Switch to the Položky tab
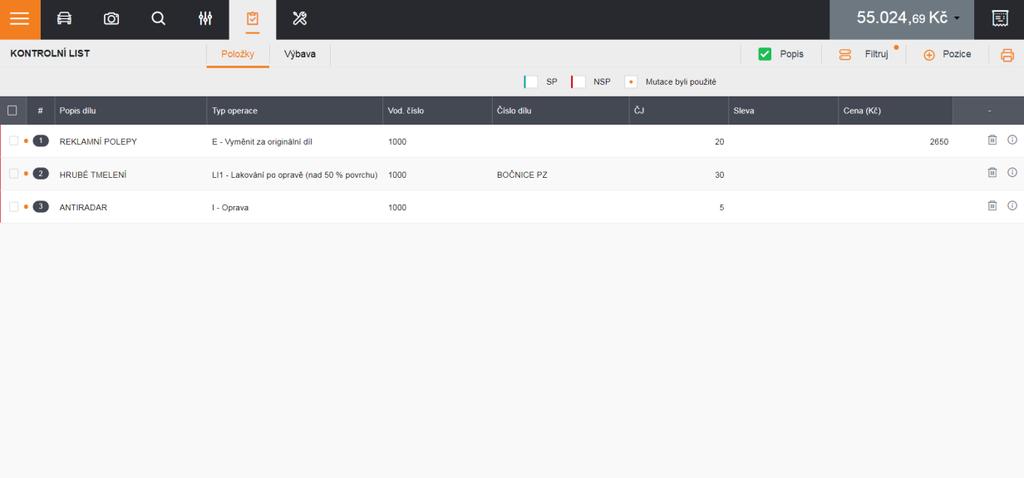The width and height of the screenshot is (1024, 478). coord(237,54)
